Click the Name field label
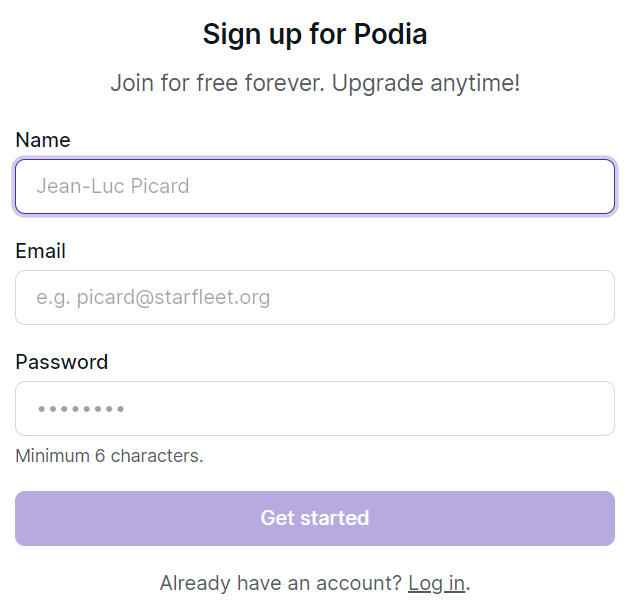The height and width of the screenshot is (607, 631). [x=43, y=140]
